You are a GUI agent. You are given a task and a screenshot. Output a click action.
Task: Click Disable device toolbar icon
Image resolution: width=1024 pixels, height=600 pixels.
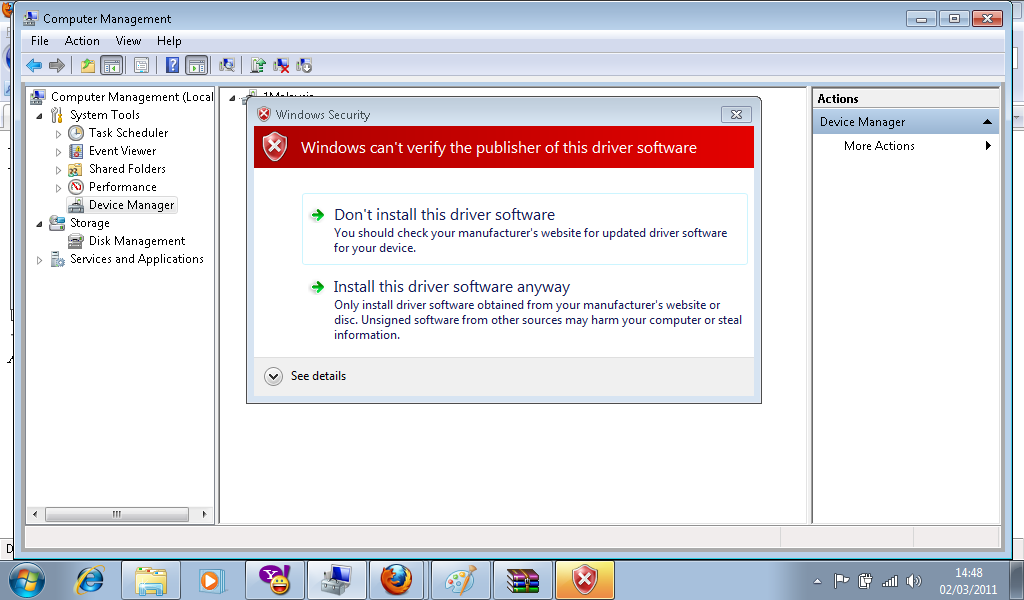point(304,65)
